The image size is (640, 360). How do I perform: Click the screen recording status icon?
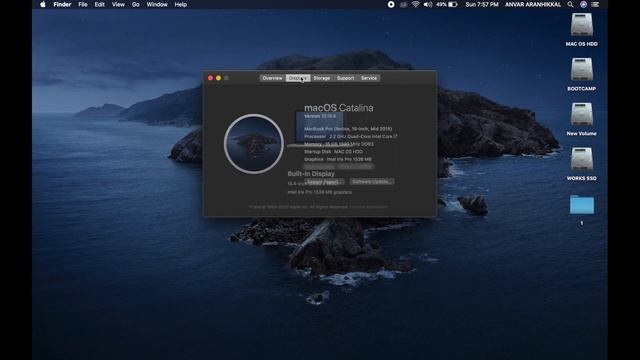tap(391, 4)
